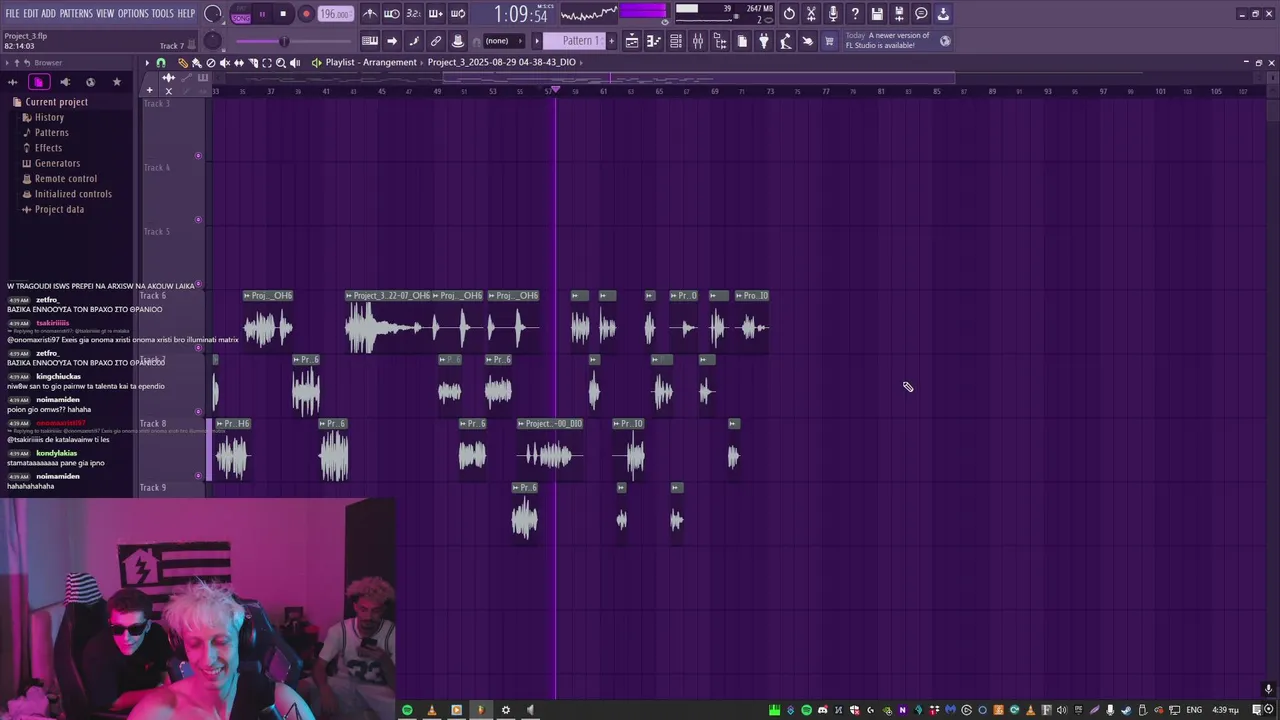Click the render as audio file icon
The image size is (1280, 720).
tap(899, 14)
